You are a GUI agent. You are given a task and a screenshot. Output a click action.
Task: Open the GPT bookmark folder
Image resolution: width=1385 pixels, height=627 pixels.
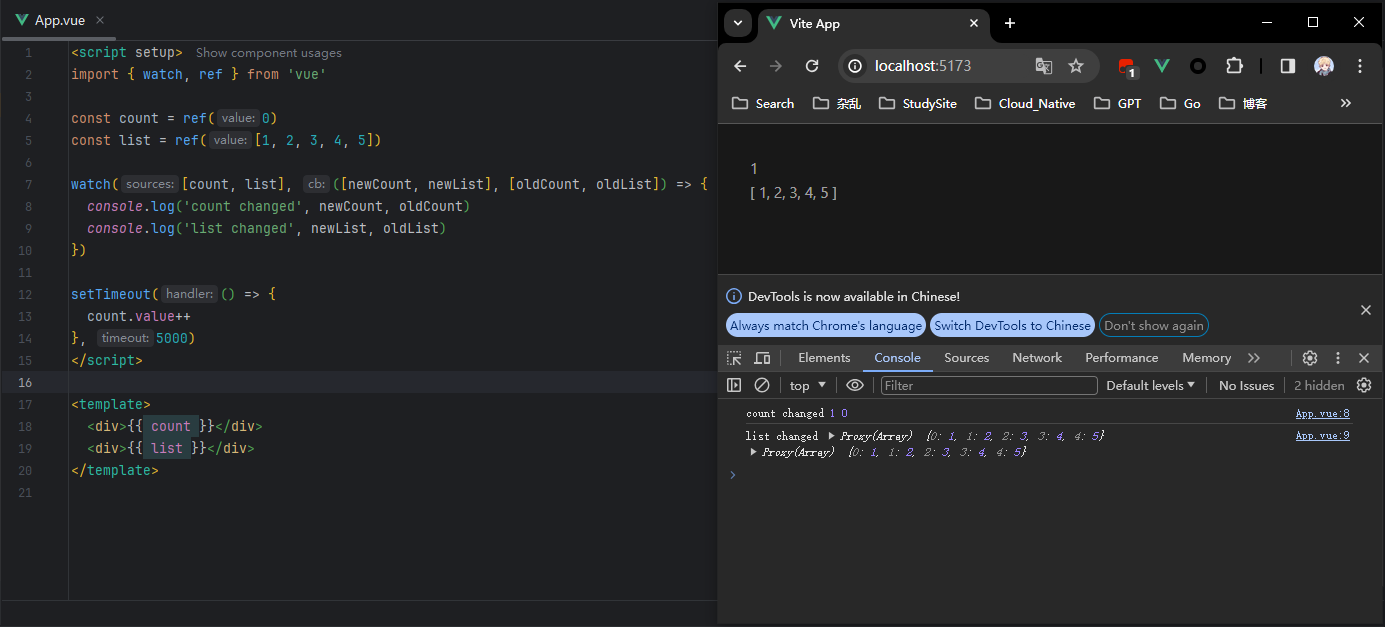(1118, 103)
